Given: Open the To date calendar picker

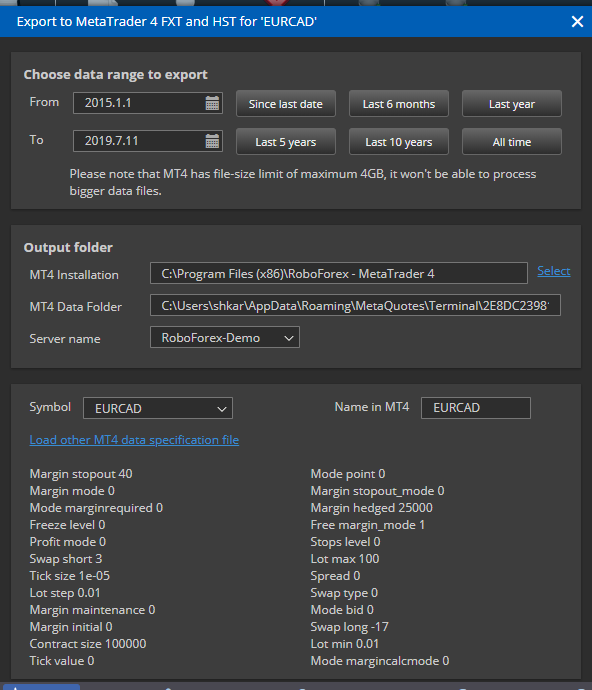Looking at the screenshot, I should coord(212,141).
